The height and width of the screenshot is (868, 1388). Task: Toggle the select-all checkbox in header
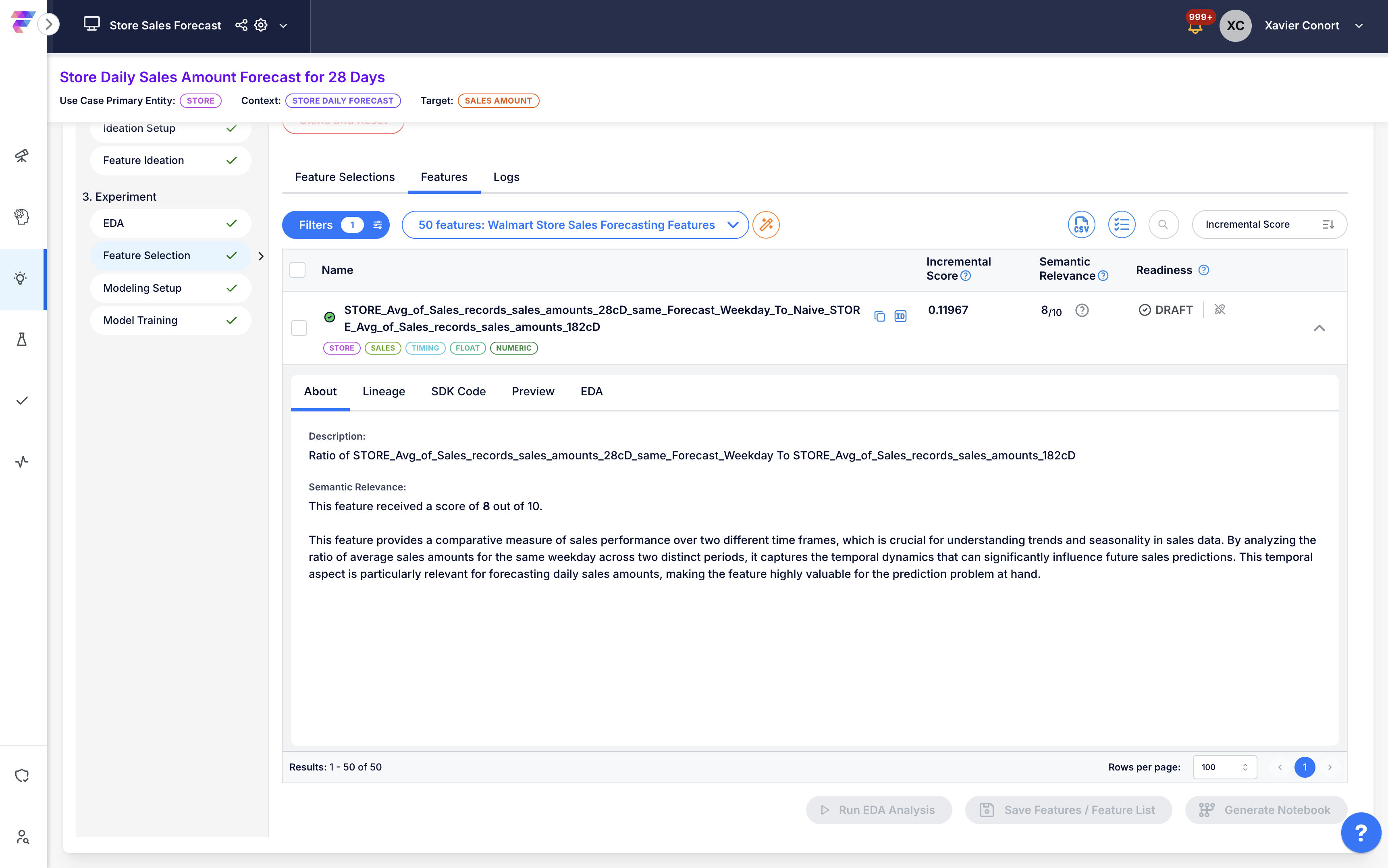tap(297, 270)
